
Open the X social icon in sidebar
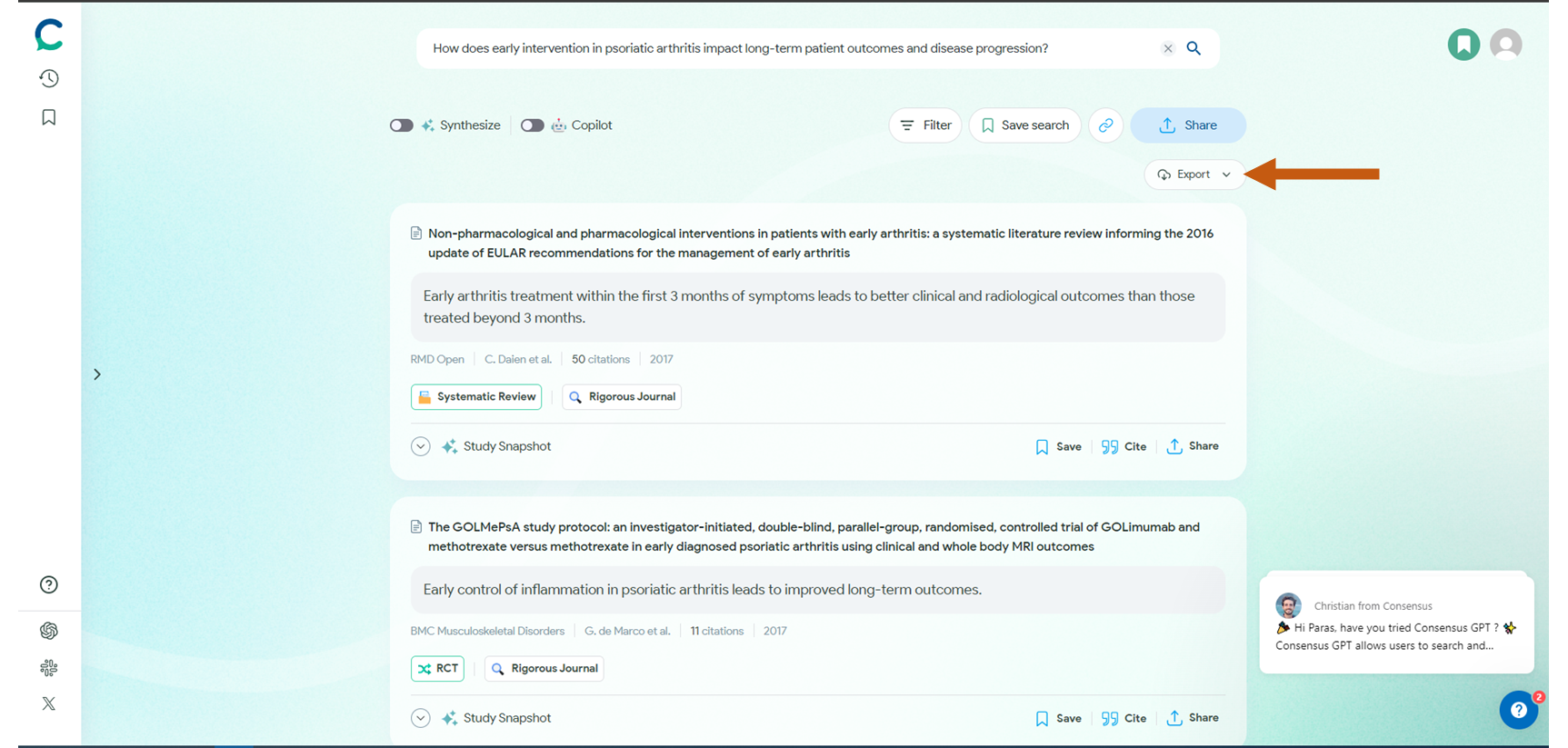[x=49, y=703]
